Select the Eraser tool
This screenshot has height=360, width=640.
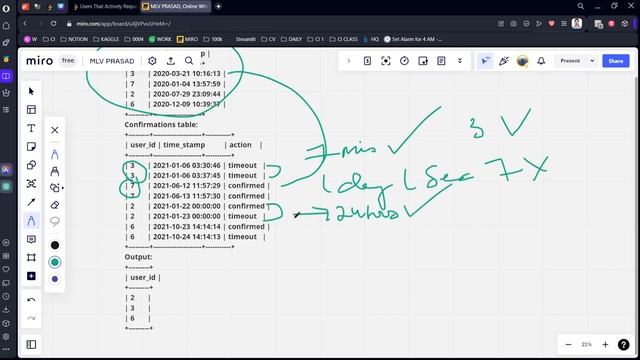coord(55,204)
